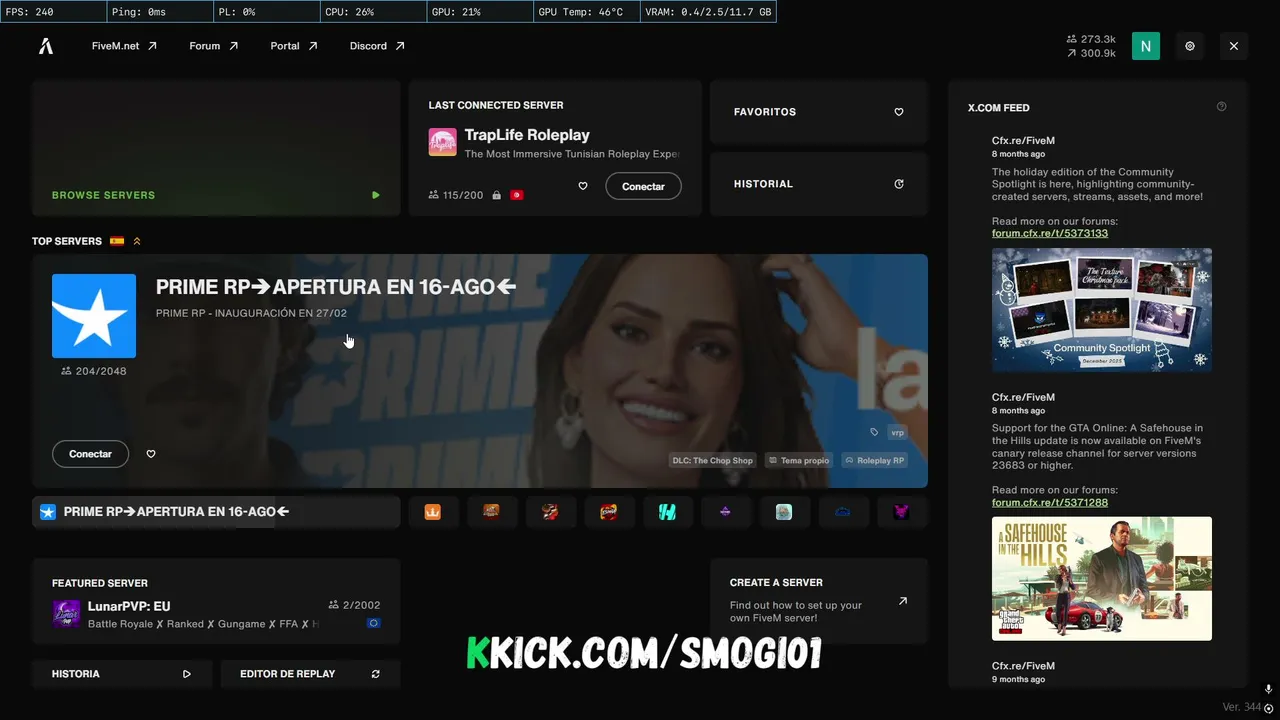Viewport: 1280px width, 720px height.
Task: Click the EU flag on LunarPVP card
Action: [373, 623]
